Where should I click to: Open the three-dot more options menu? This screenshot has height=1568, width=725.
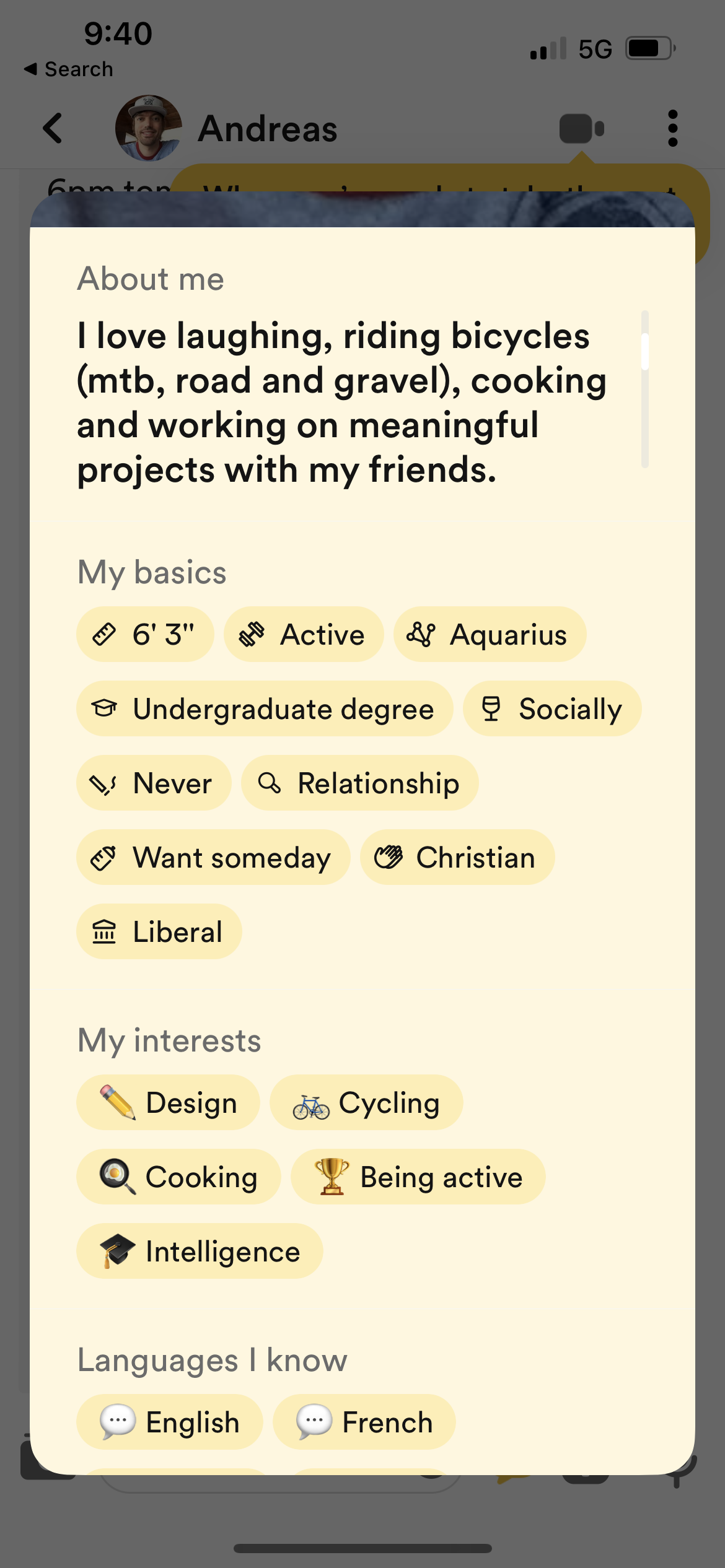click(x=672, y=129)
